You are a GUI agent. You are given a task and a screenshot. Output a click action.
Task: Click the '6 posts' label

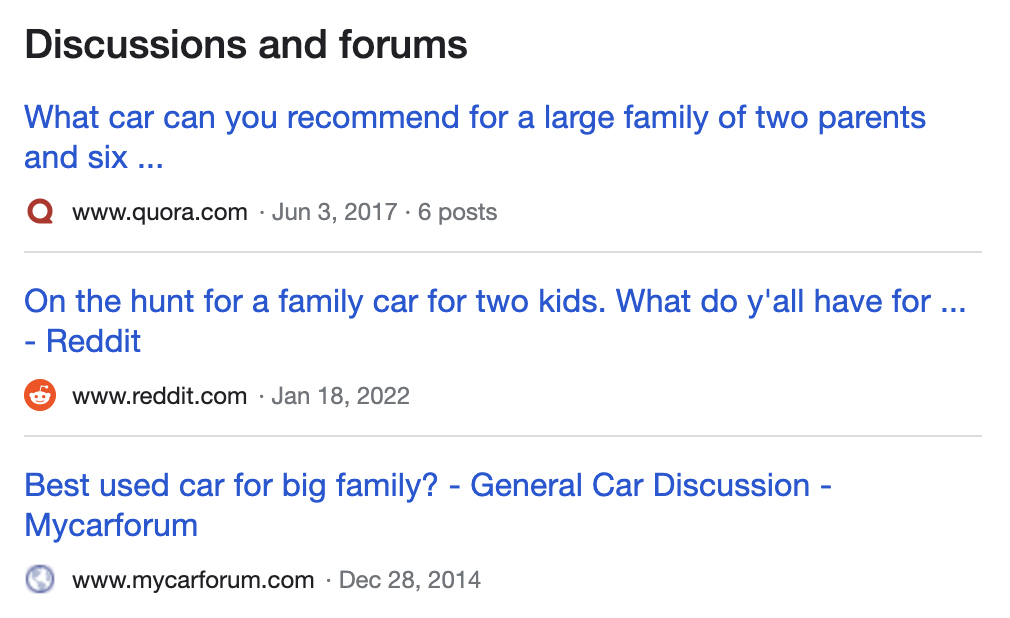pyautogui.click(x=457, y=212)
